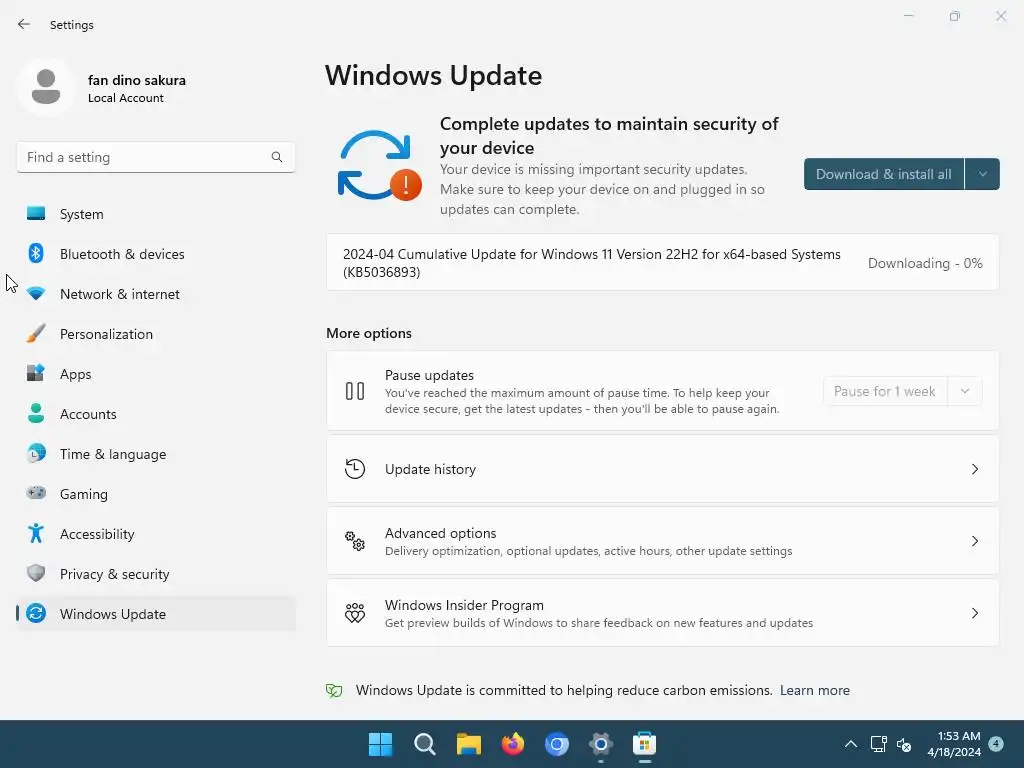This screenshot has width=1024, height=768.
Task: Open System settings via its monitor icon
Action: [36, 214]
